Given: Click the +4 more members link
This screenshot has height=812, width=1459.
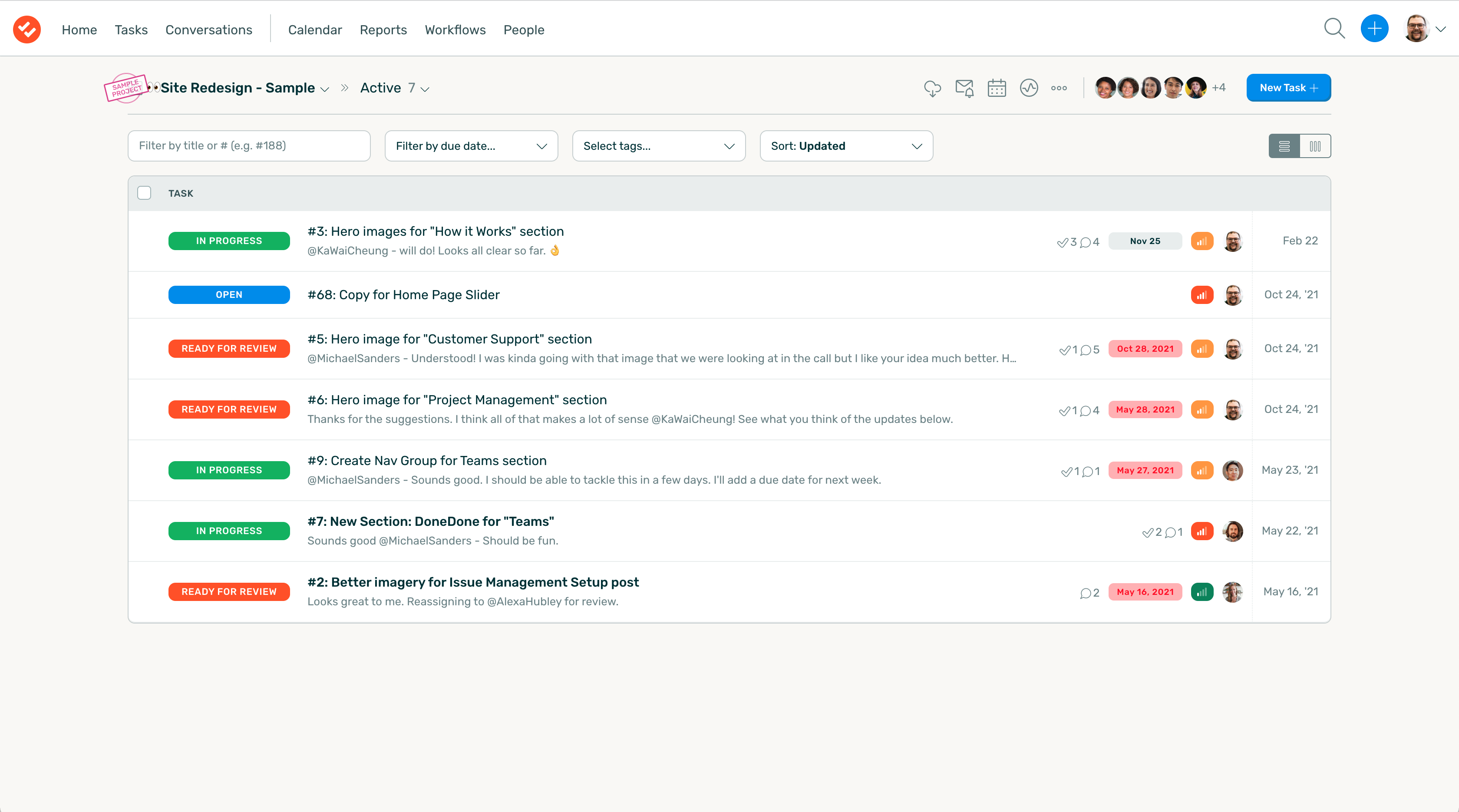Looking at the screenshot, I should [x=1218, y=88].
